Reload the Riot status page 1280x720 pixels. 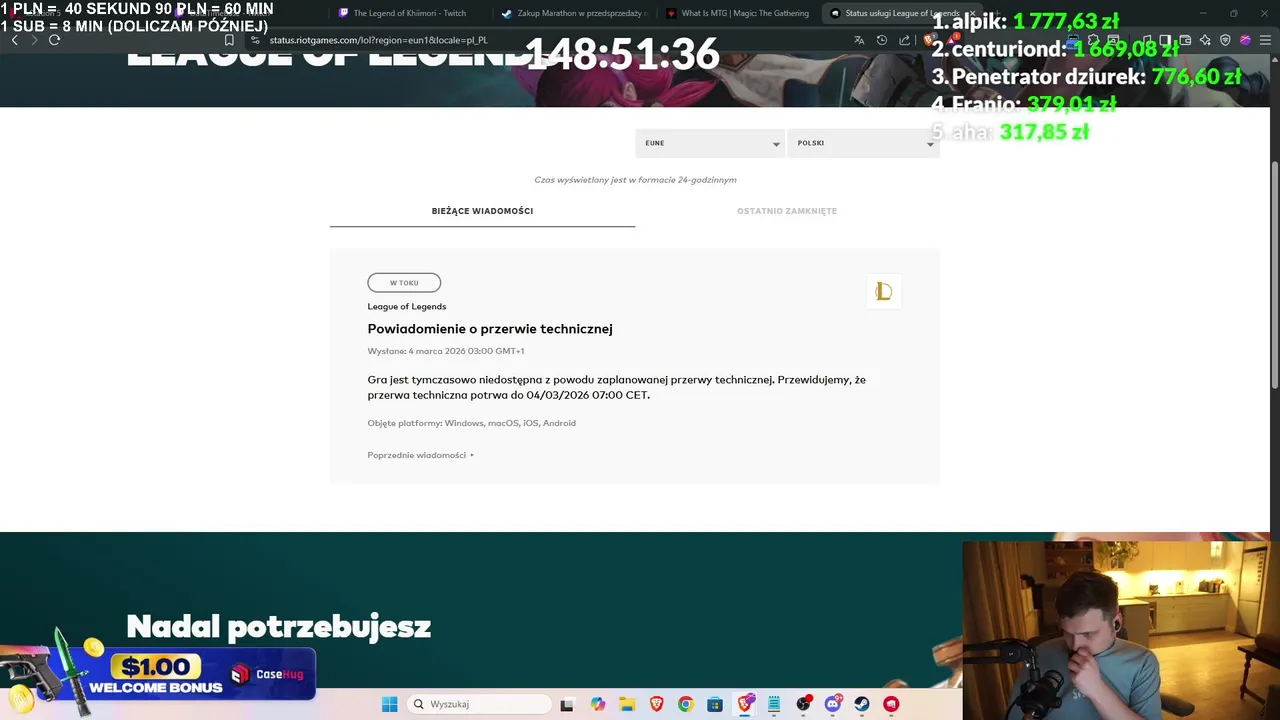(54, 40)
